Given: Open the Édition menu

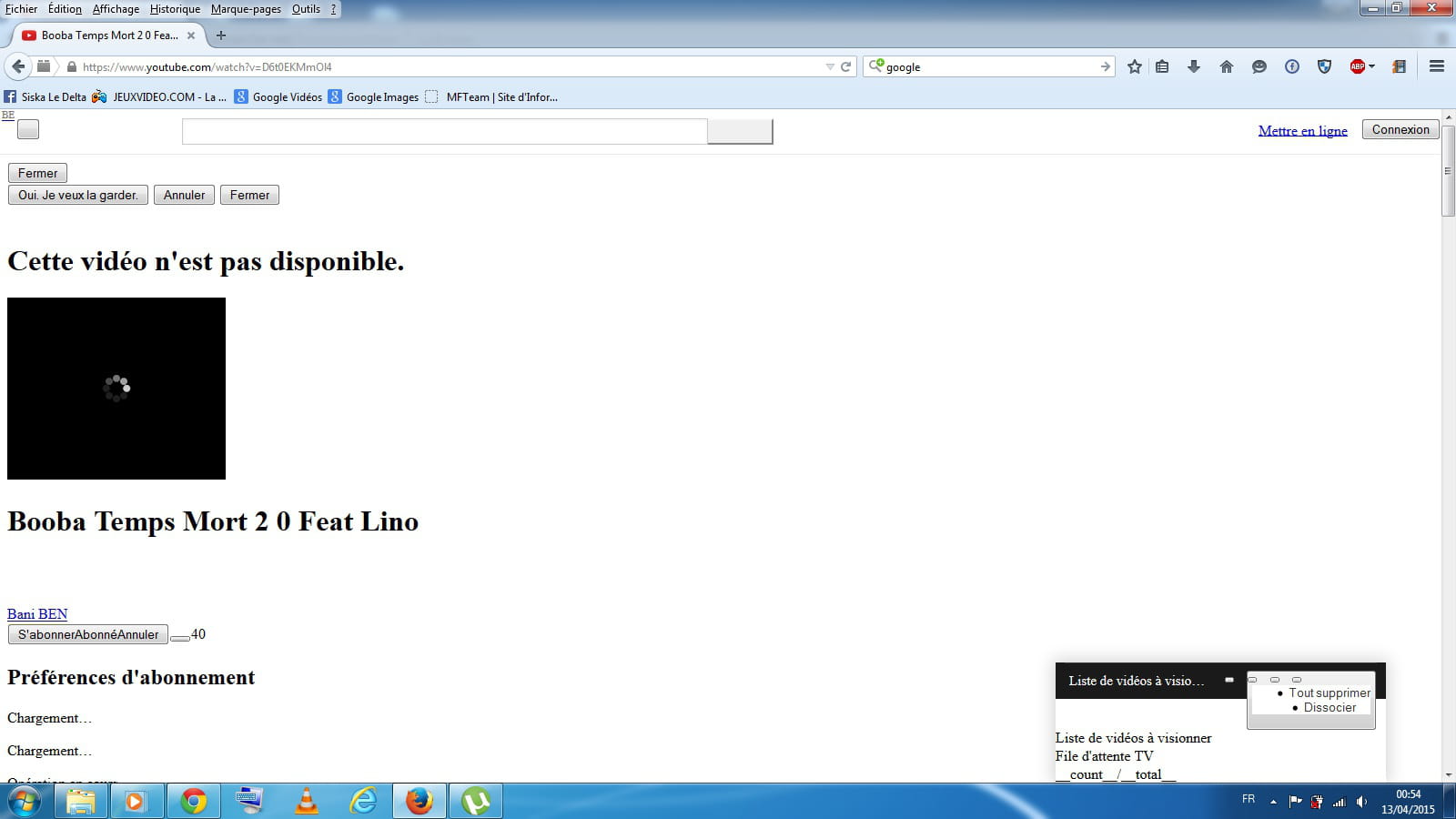Looking at the screenshot, I should [65, 9].
